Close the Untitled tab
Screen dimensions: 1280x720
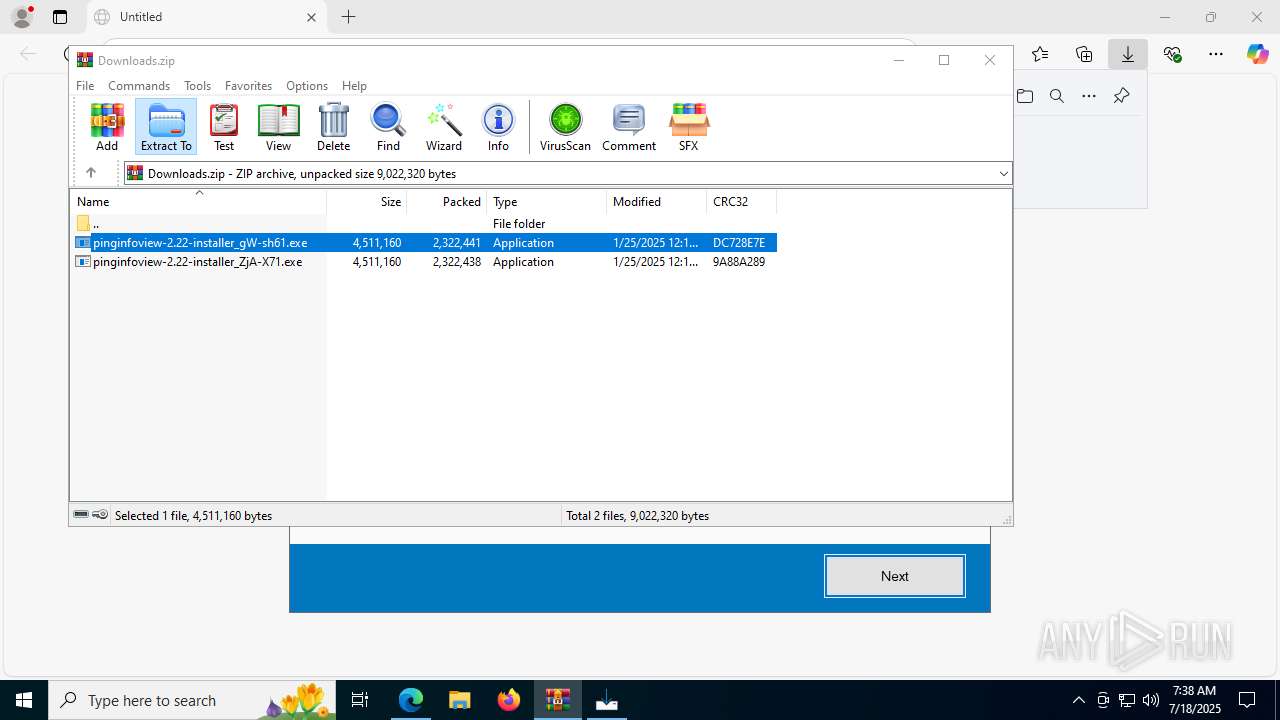click(x=311, y=17)
